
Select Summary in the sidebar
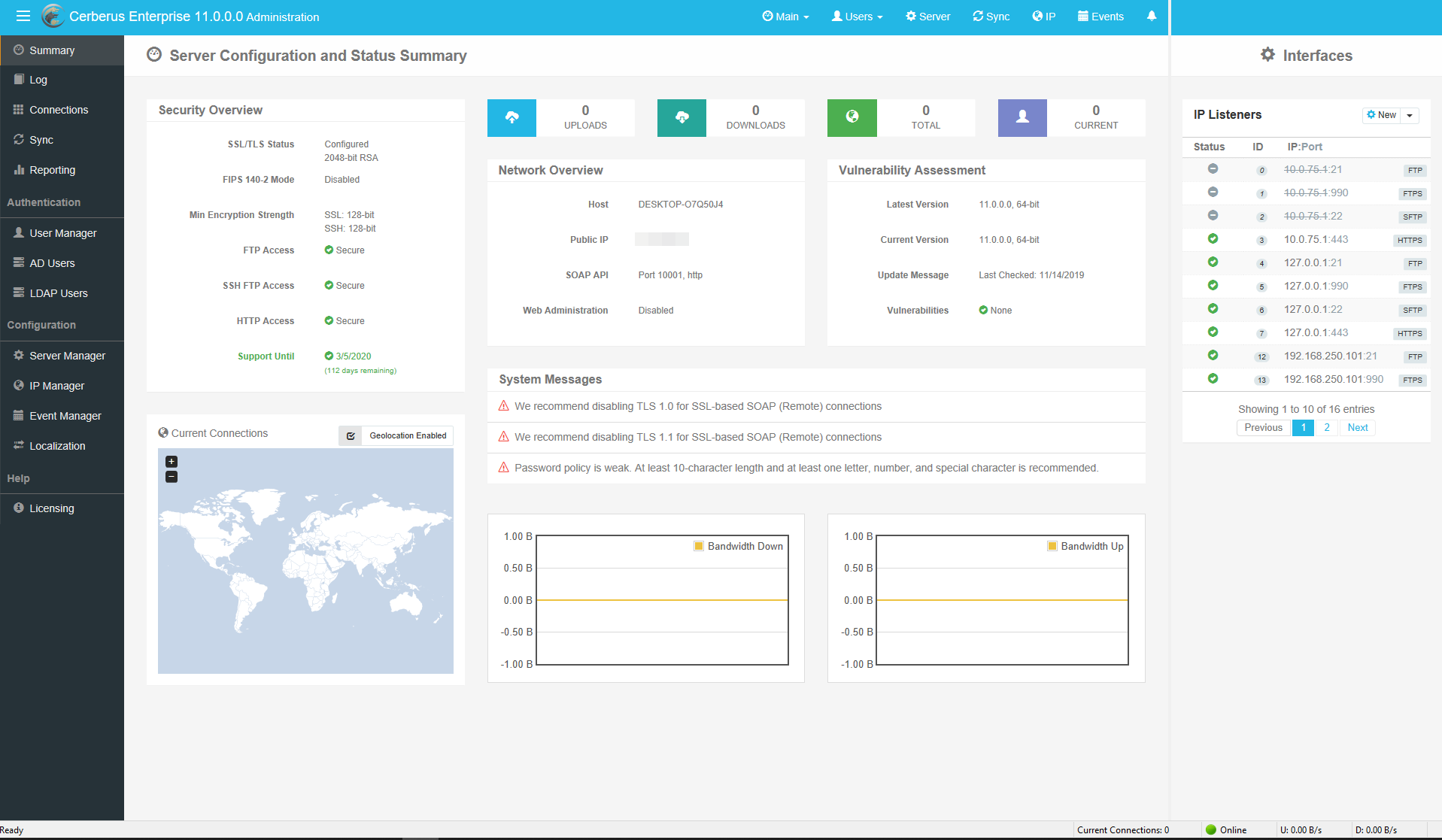pos(62,50)
